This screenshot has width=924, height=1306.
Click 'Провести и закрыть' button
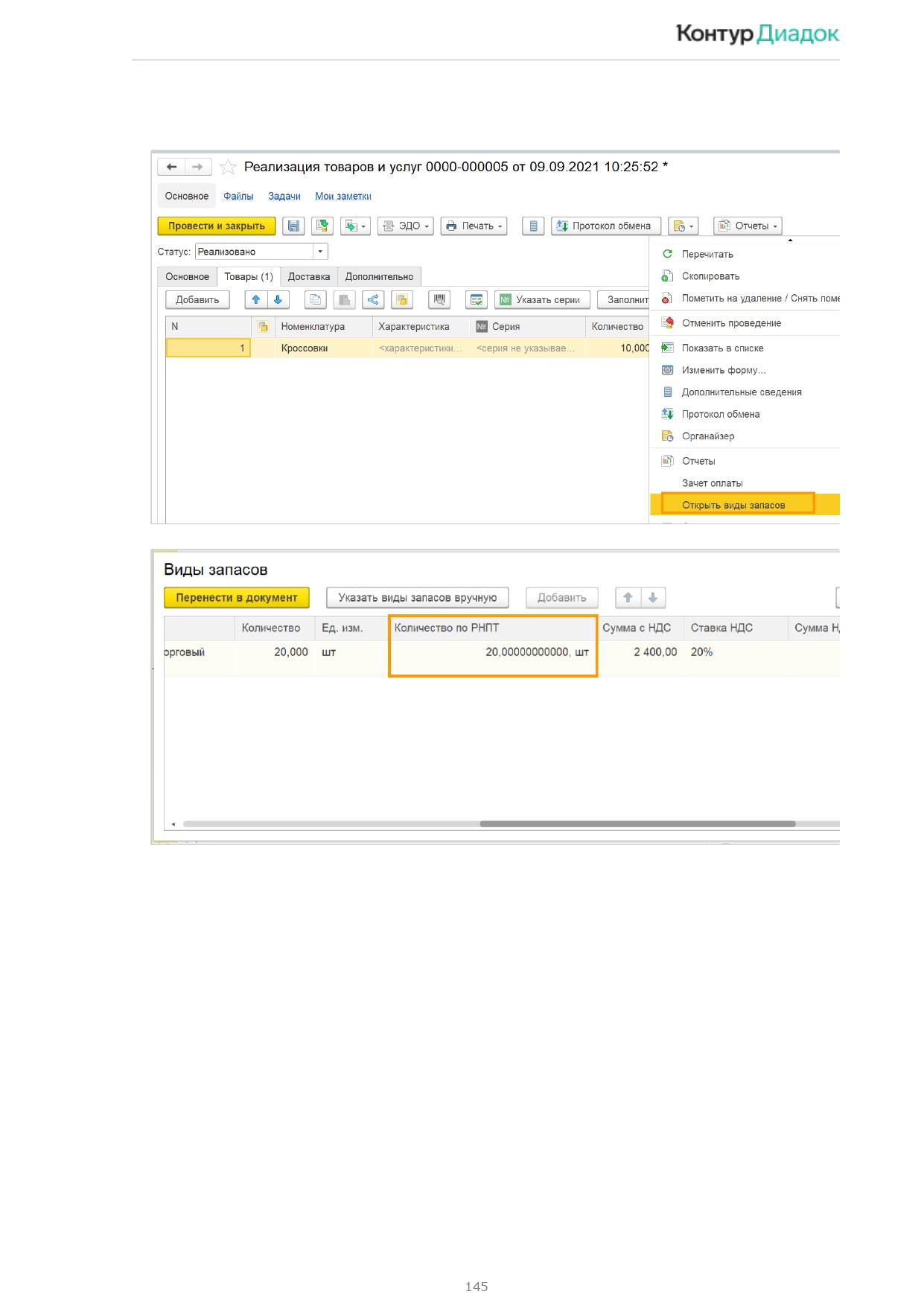216,226
